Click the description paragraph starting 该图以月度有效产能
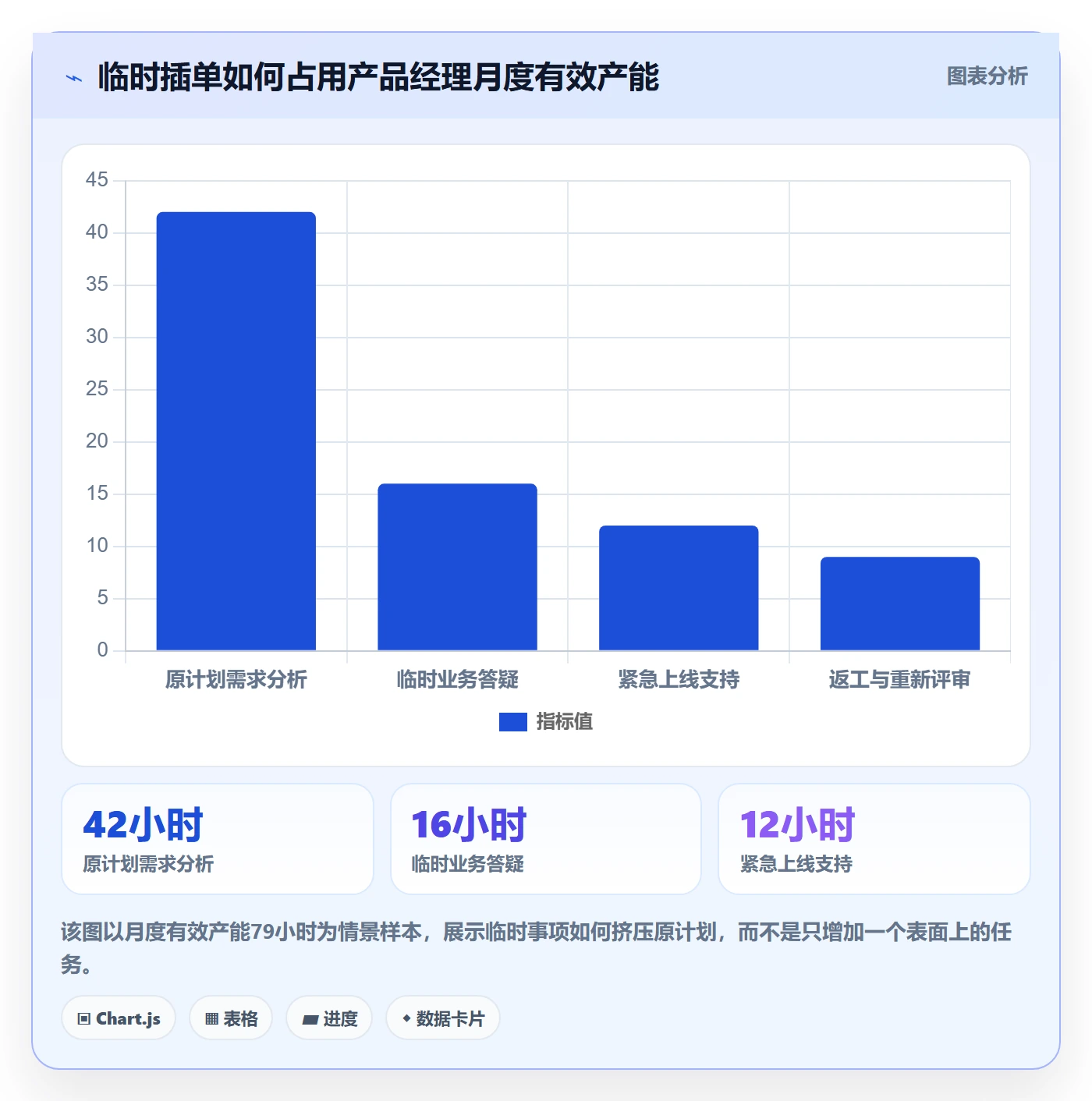The width and height of the screenshot is (1092, 1101). pos(537,948)
